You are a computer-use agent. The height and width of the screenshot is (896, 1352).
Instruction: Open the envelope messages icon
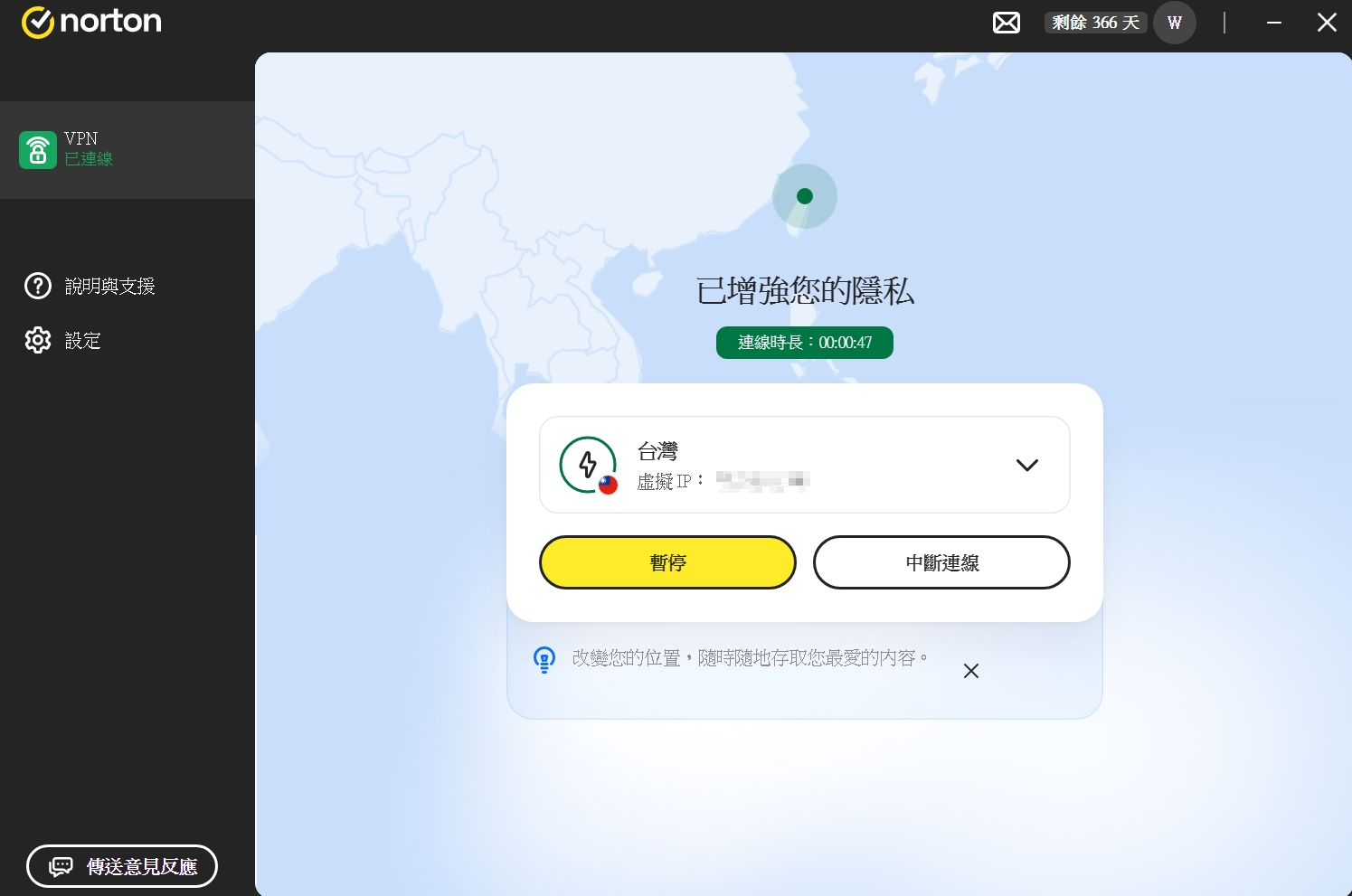click(1006, 23)
